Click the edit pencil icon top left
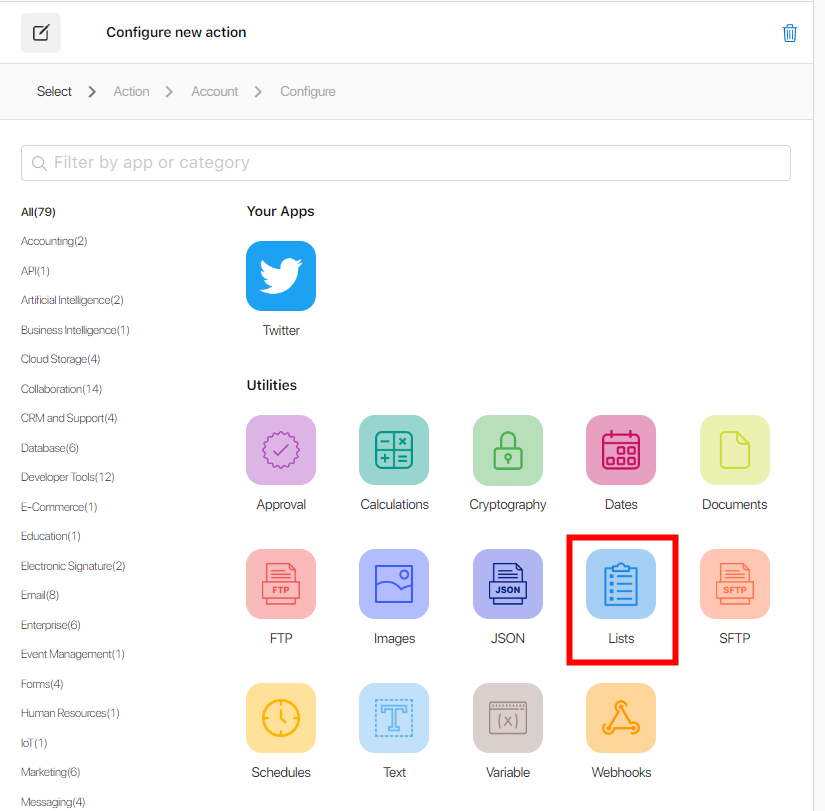Viewport: 825px width, 811px height. (x=40, y=32)
